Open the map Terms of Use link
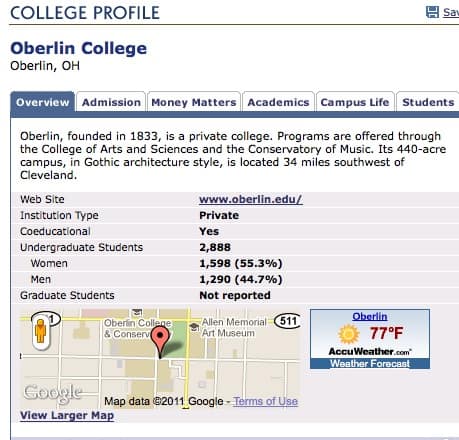The image size is (459, 440). pos(265,401)
